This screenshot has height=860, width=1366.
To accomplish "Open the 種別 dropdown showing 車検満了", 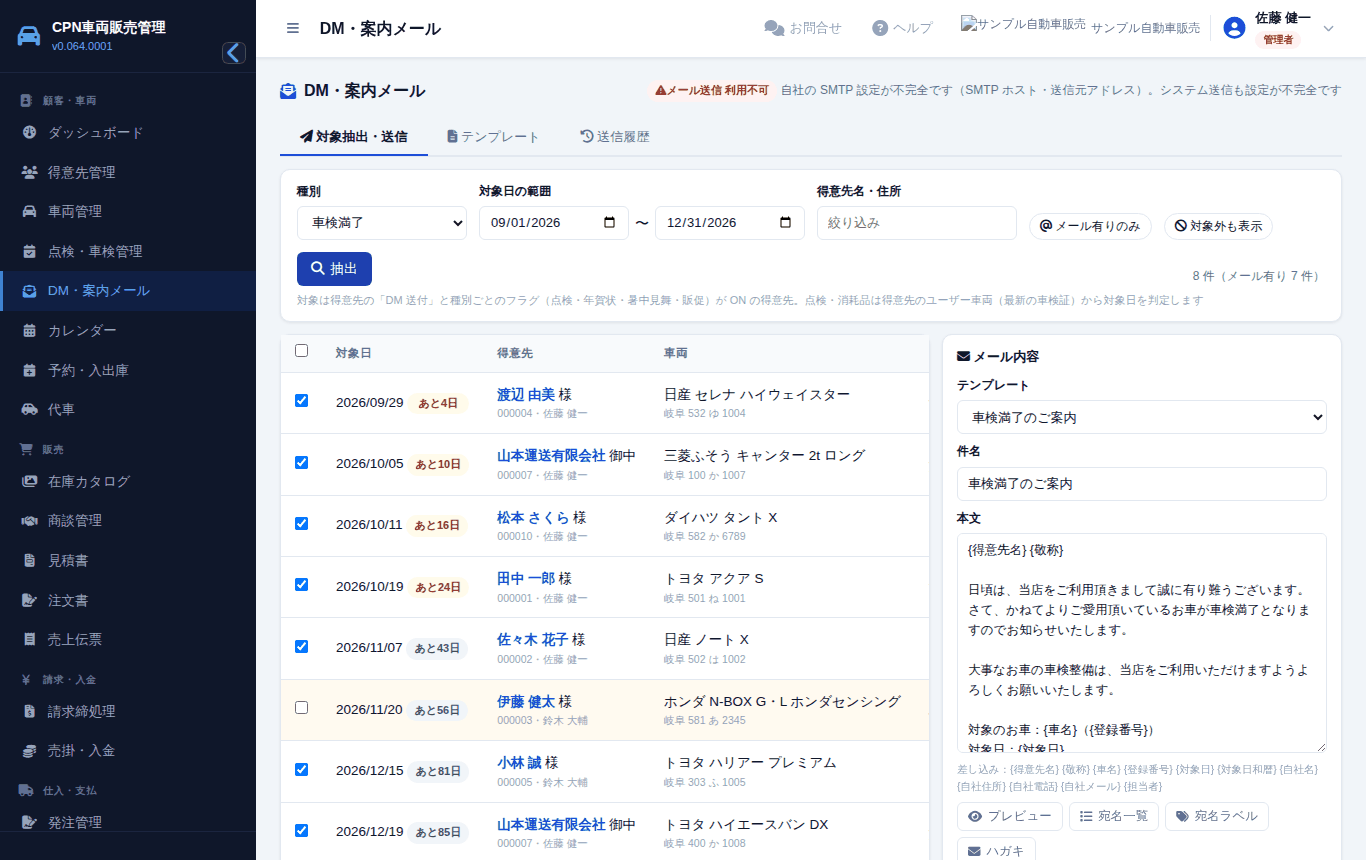I will (382, 223).
